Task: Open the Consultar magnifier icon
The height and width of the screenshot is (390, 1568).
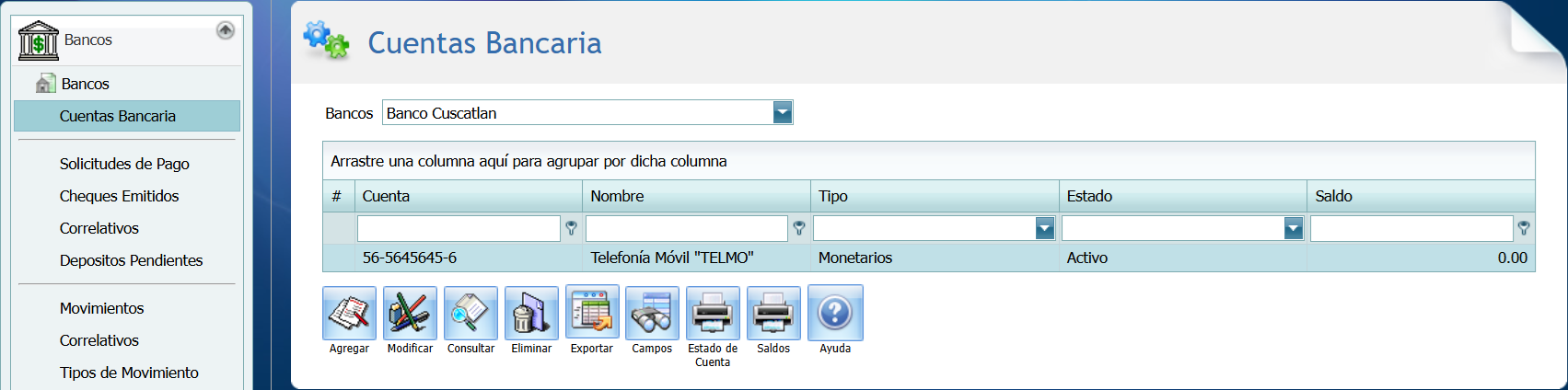Action: click(470, 313)
